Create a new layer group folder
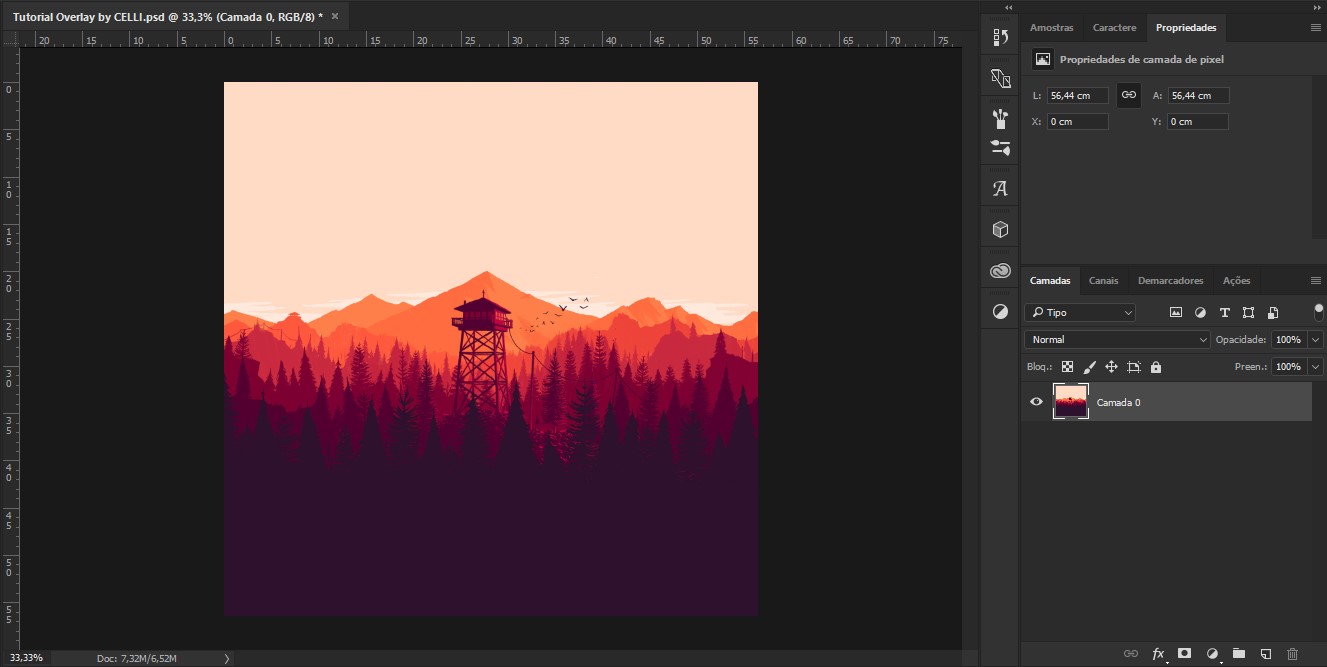Viewport: 1327px width, 667px height. pyautogui.click(x=1238, y=653)
